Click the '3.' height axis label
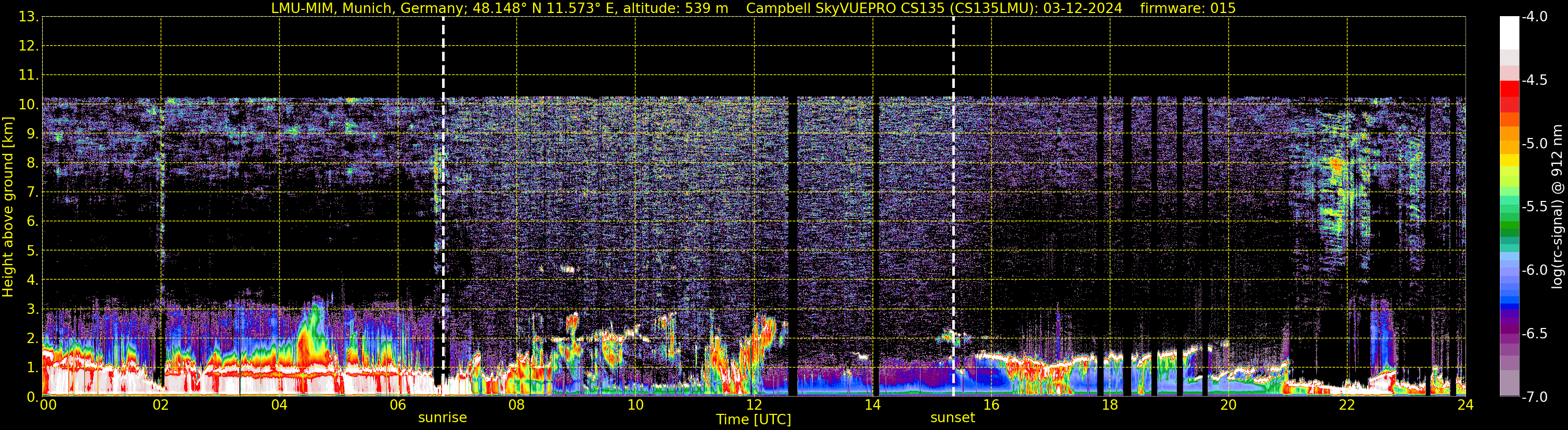 point(32,309)
